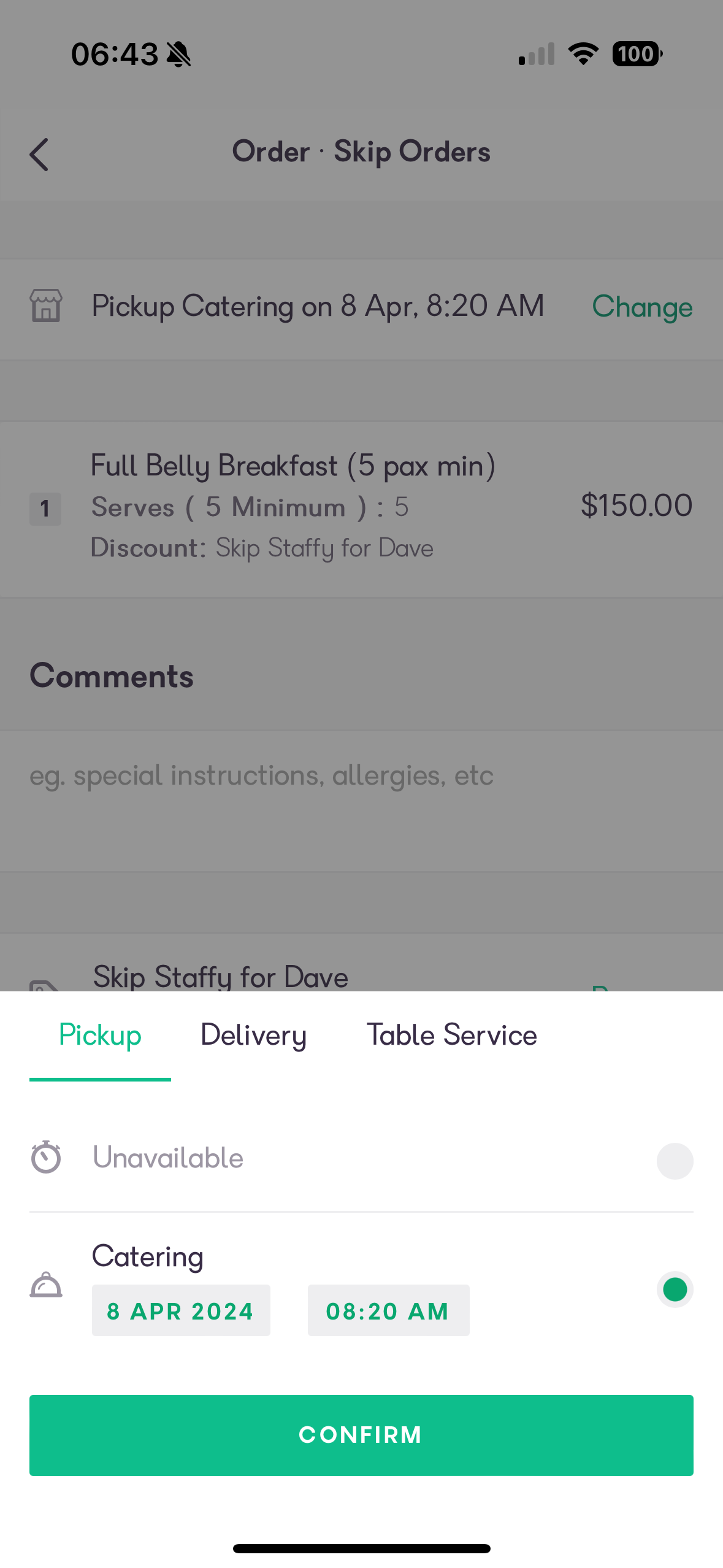723x1568 pixels.
Task: Tap the comments special instructions field
Action: click(361, 801)
